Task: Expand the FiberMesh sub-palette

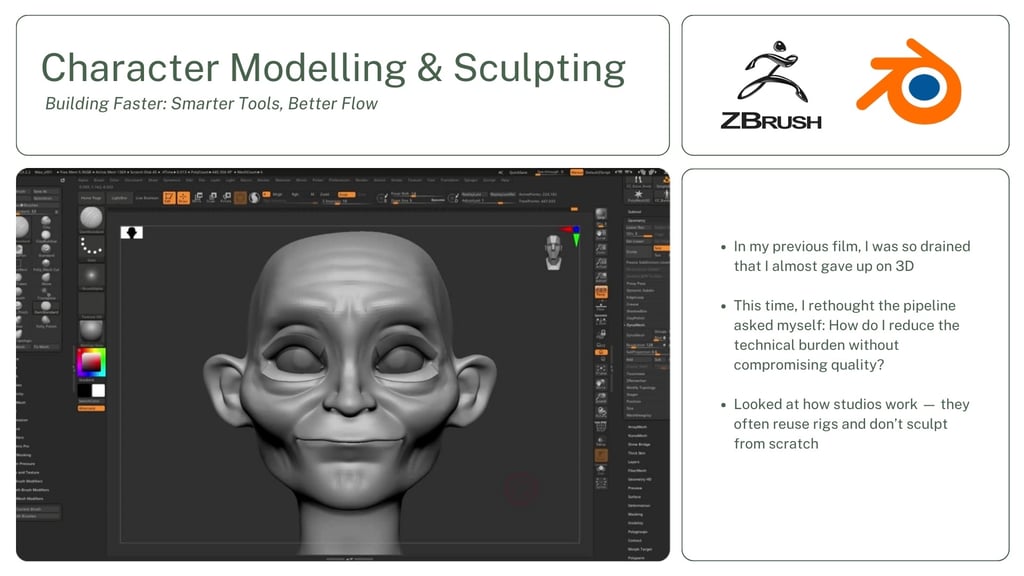Action: [637, 470]
